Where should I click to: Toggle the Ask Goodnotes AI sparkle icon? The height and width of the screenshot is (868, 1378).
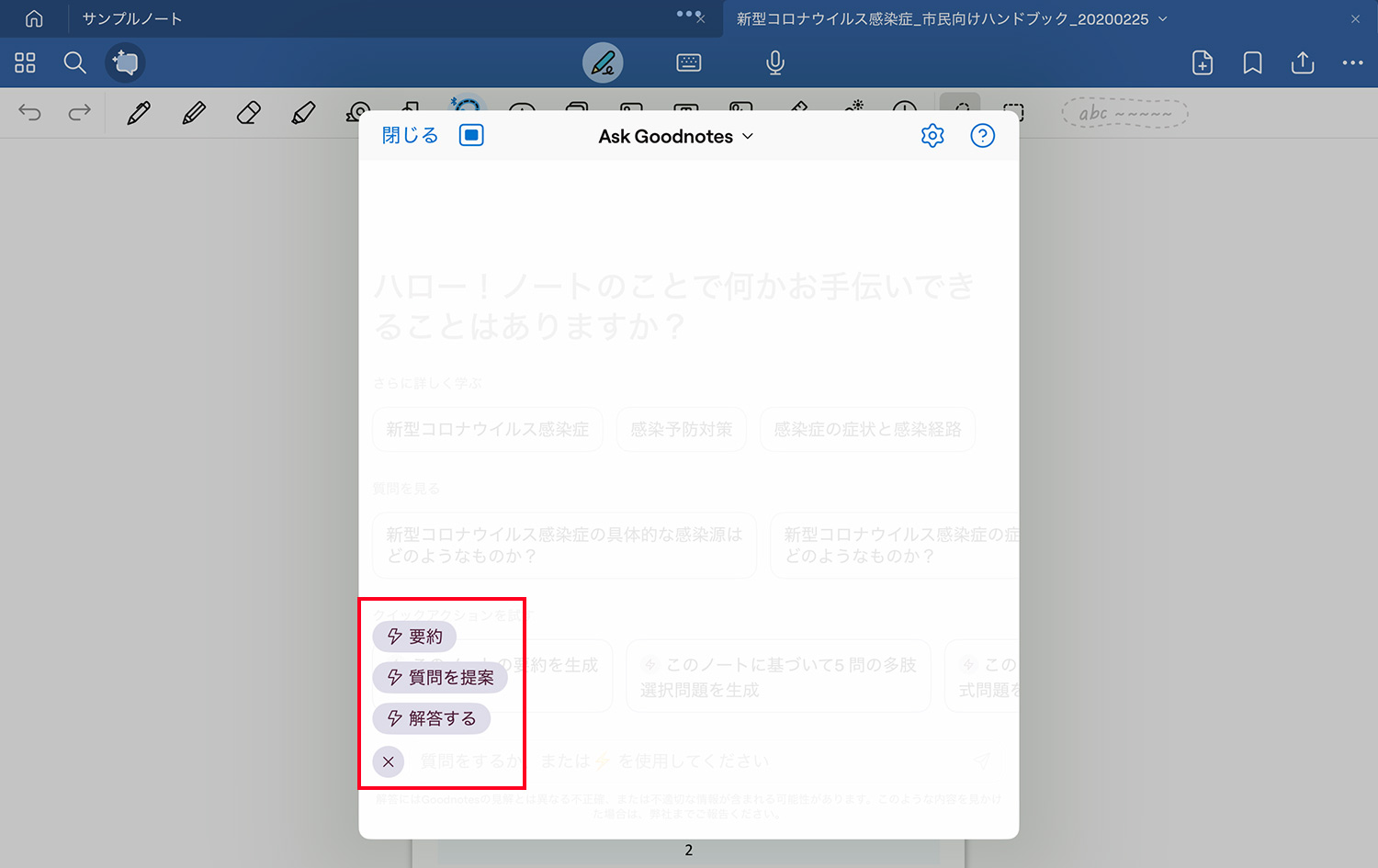(125, 62)
